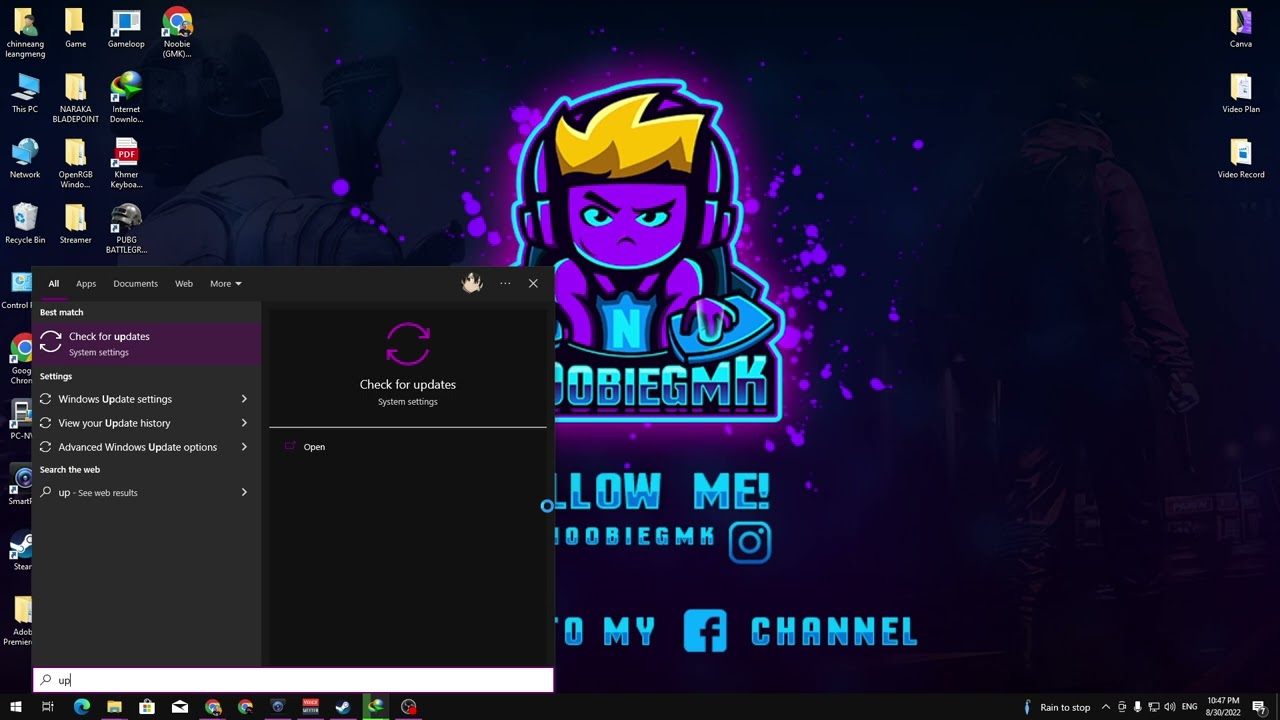Select the Network desktop icon

[25, 159]
